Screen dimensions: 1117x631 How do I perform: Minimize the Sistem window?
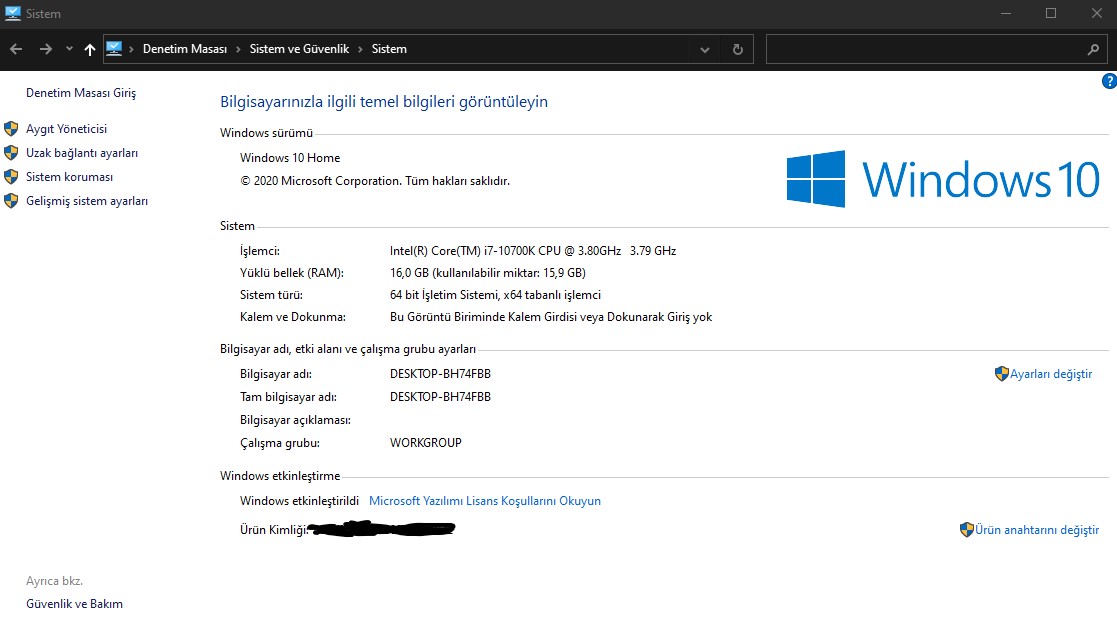1006,14
